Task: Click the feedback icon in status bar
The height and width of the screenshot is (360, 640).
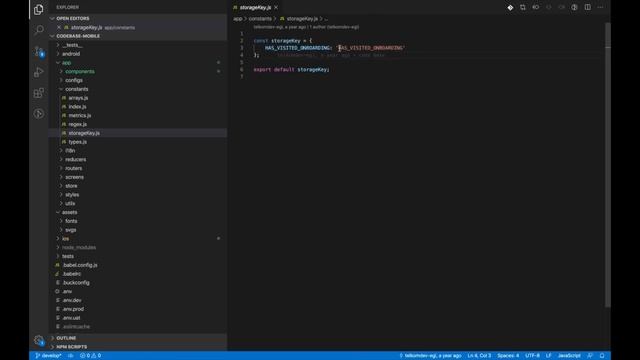Action: point(590,356)
